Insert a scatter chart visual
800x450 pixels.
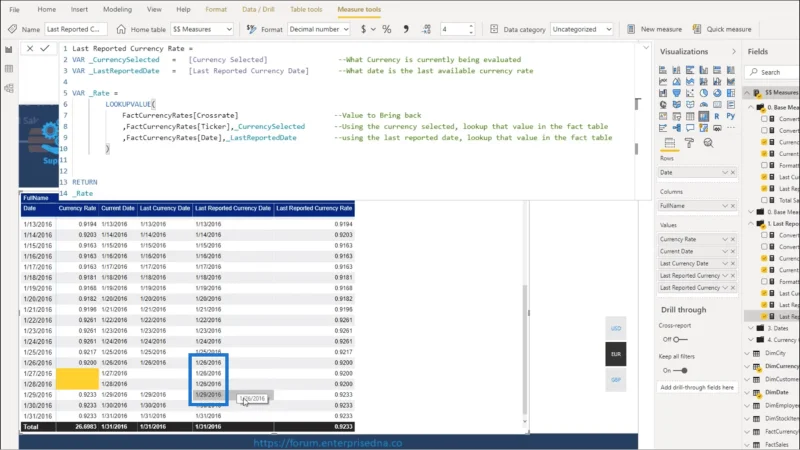tap(690, 93)
